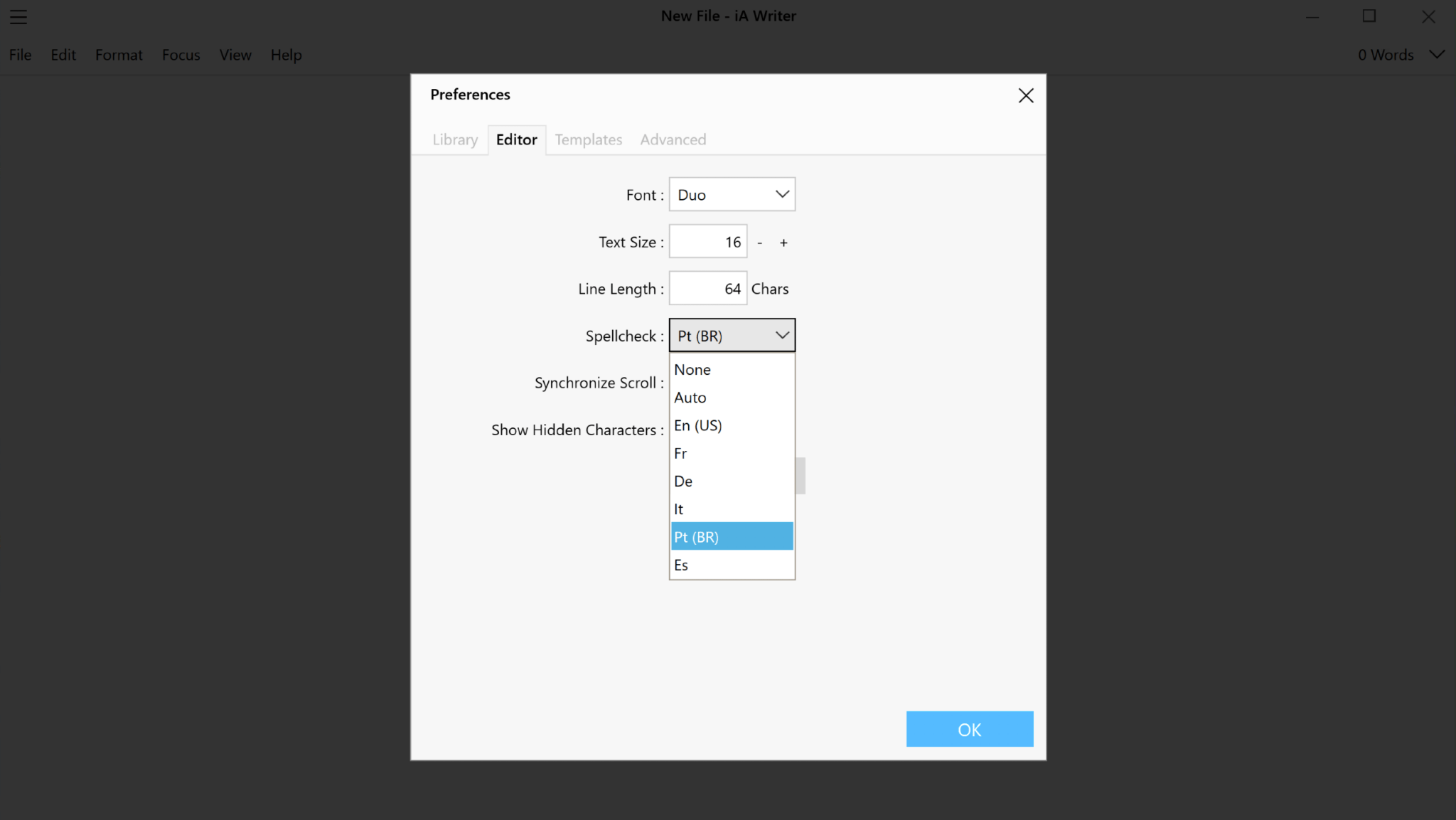The height and width of the screenshot is (820, 1456).
Task: Click the Line Length input field
Action: pos(708,288)
